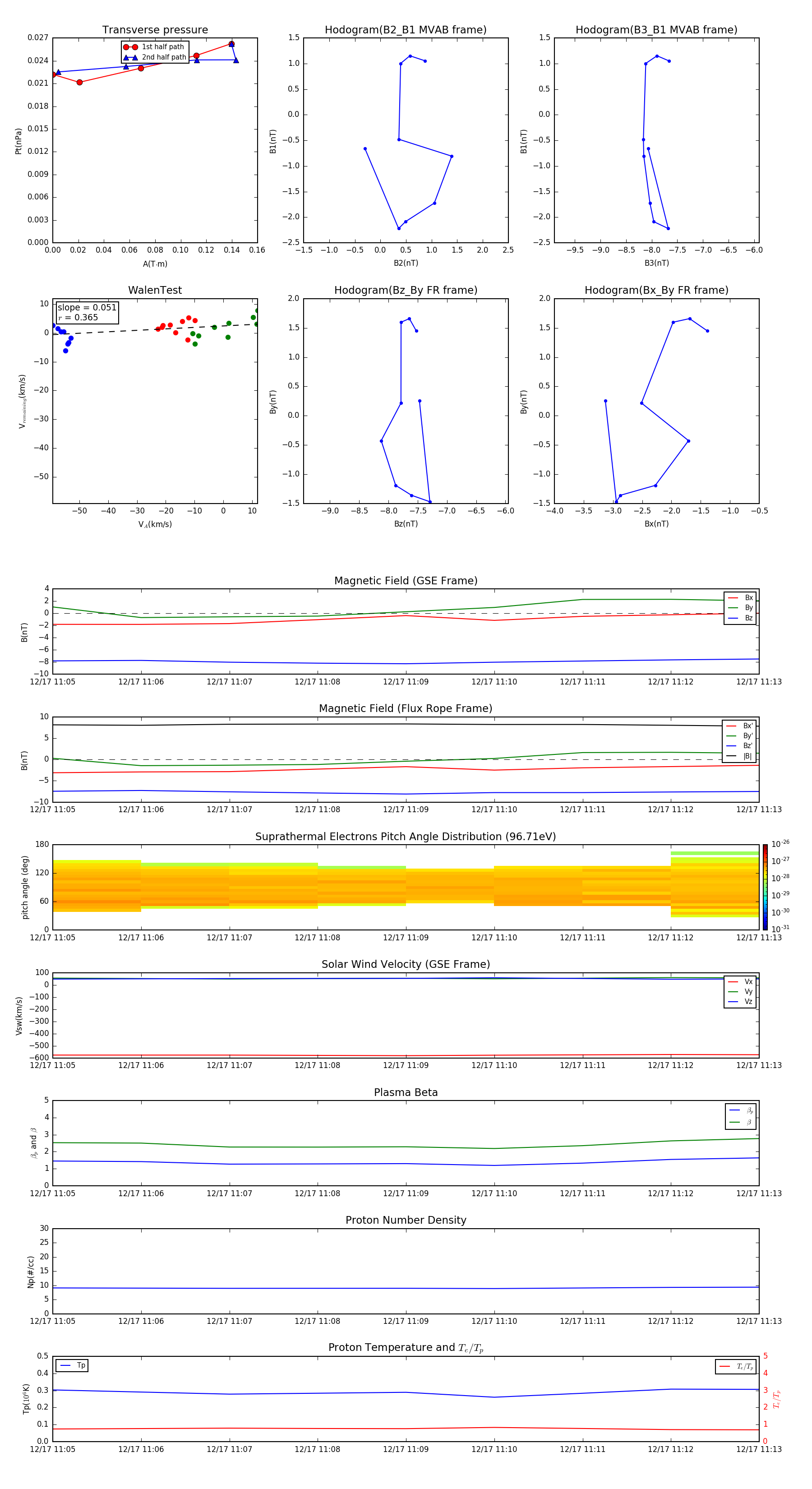
Task: Select the "Vz" velocity legend entry
Action: click(x=740, y=1002)
